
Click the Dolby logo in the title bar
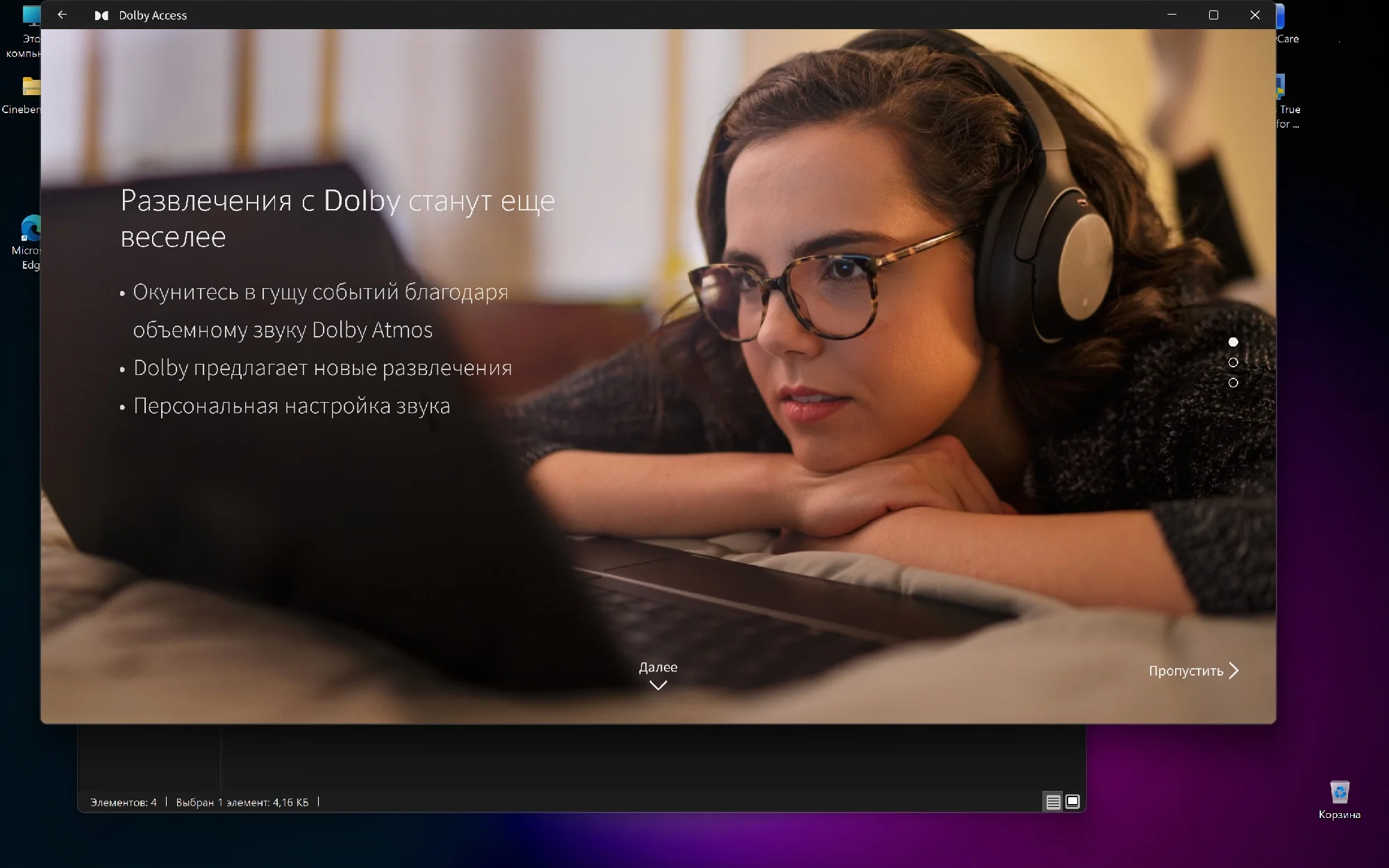101,15
